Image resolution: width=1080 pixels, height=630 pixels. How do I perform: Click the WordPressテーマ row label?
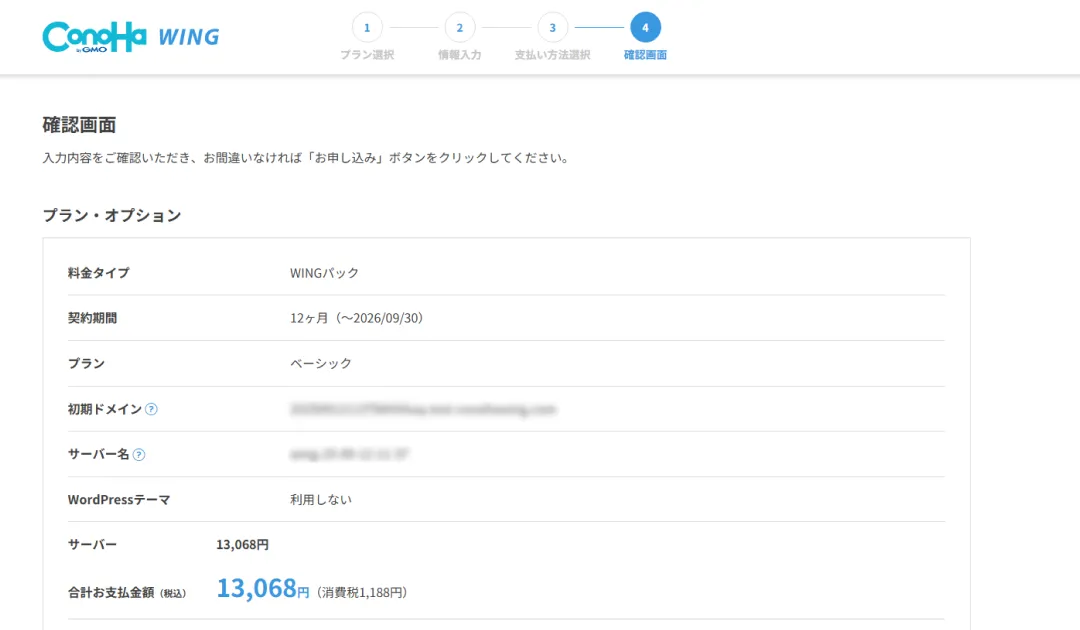118,500
